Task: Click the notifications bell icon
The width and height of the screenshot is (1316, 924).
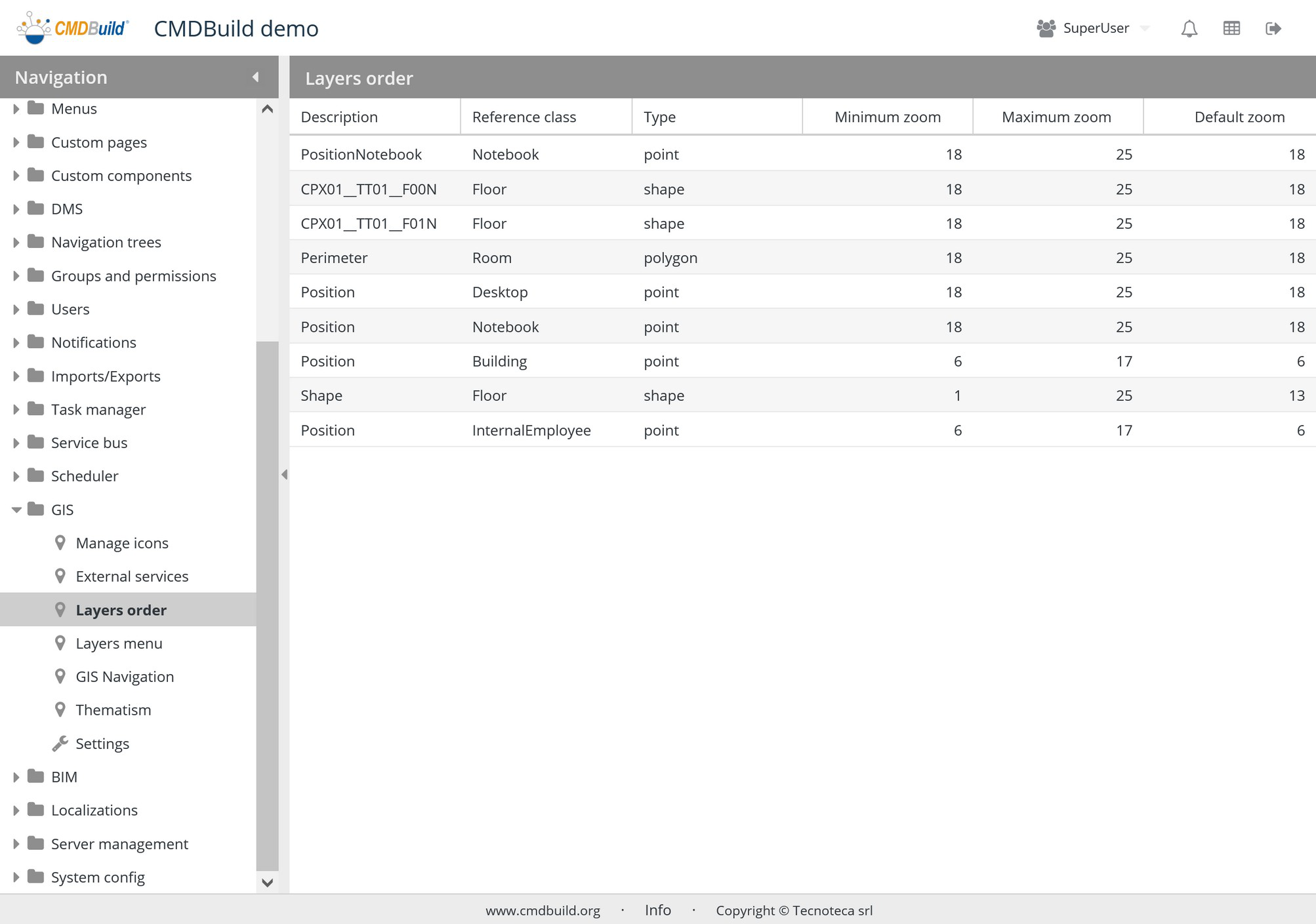Action: pos(1189,28)
